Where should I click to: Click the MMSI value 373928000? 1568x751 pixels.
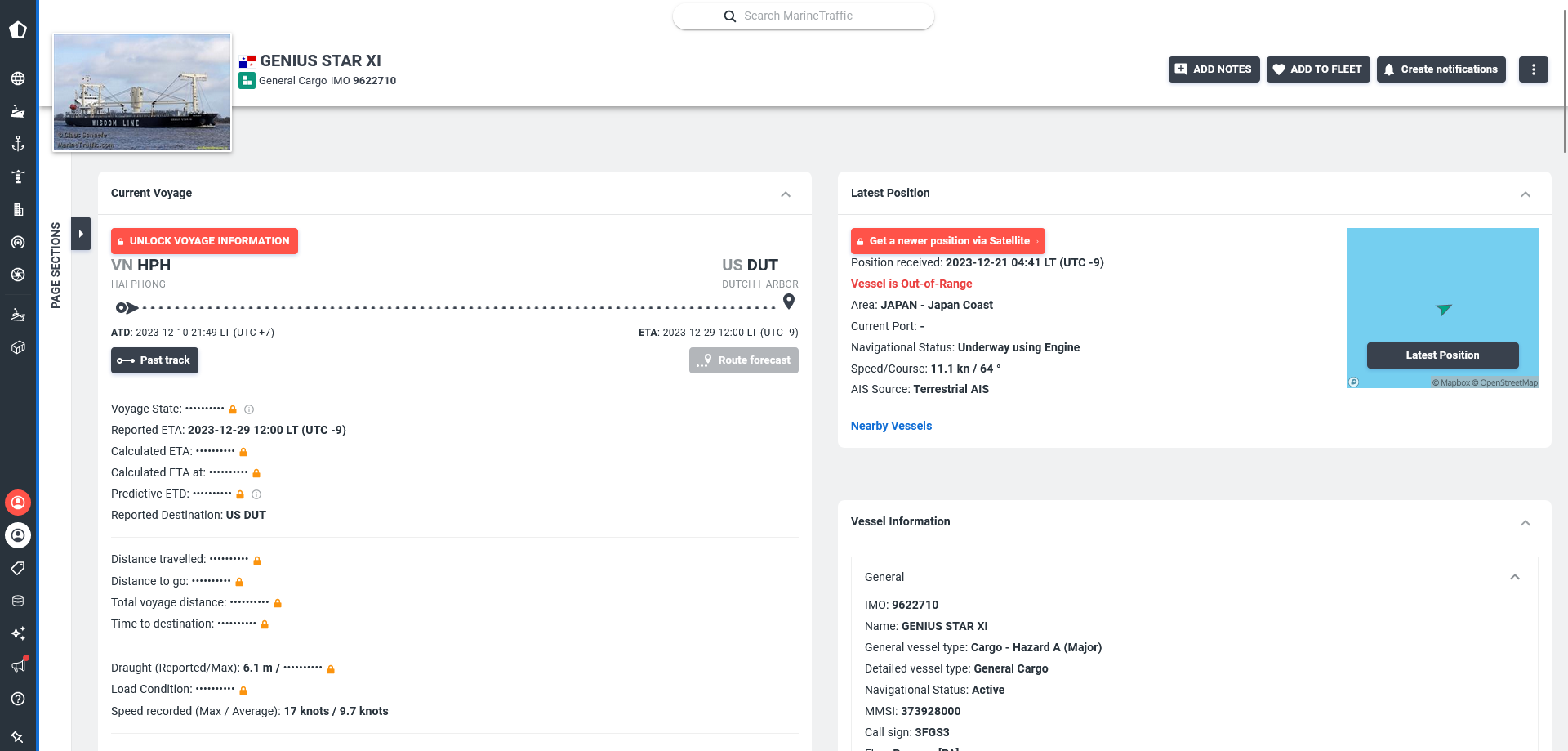coord(930,711)
